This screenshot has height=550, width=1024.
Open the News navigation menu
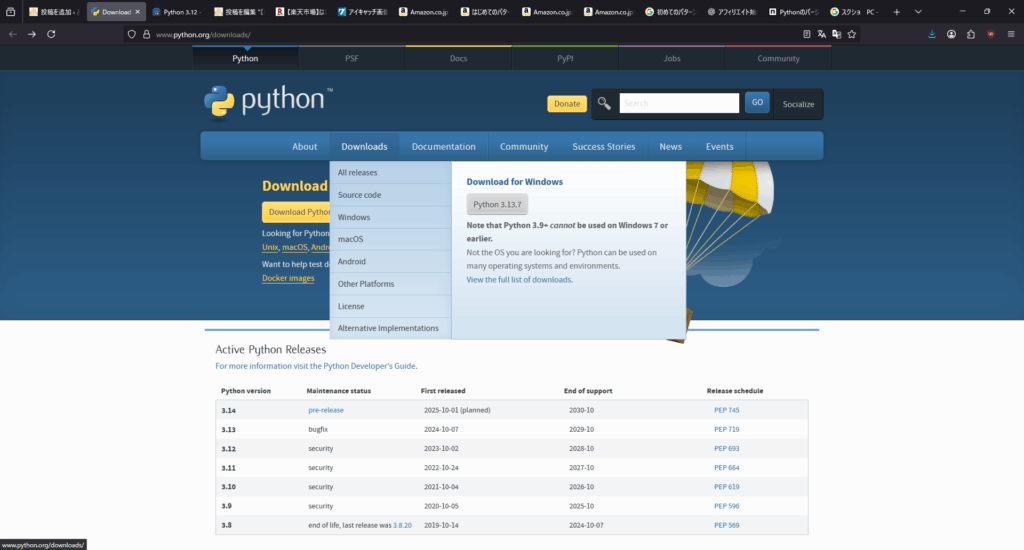pyautogui.click(x=670, y=146)
